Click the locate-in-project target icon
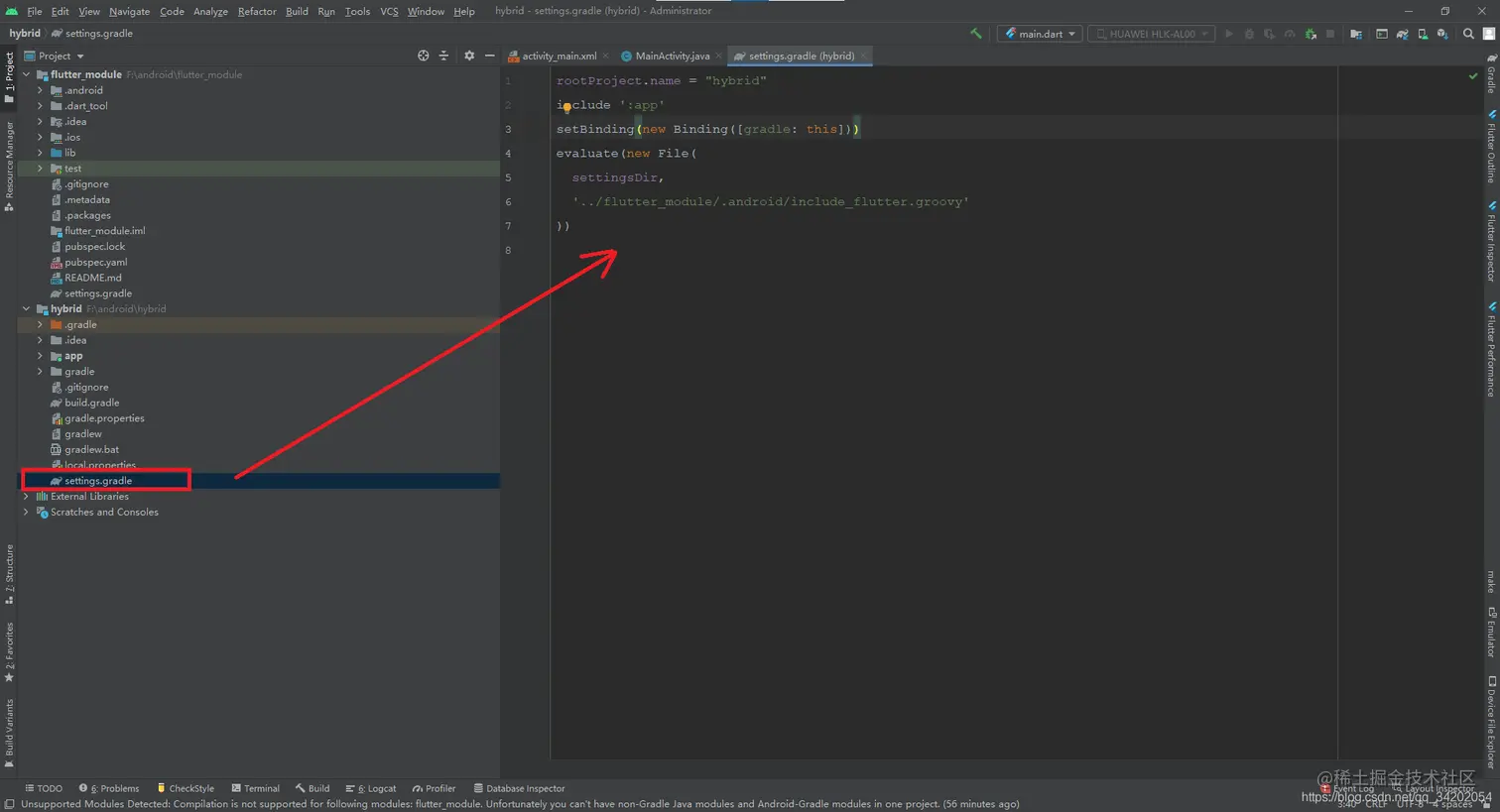 tap(424, 56)
